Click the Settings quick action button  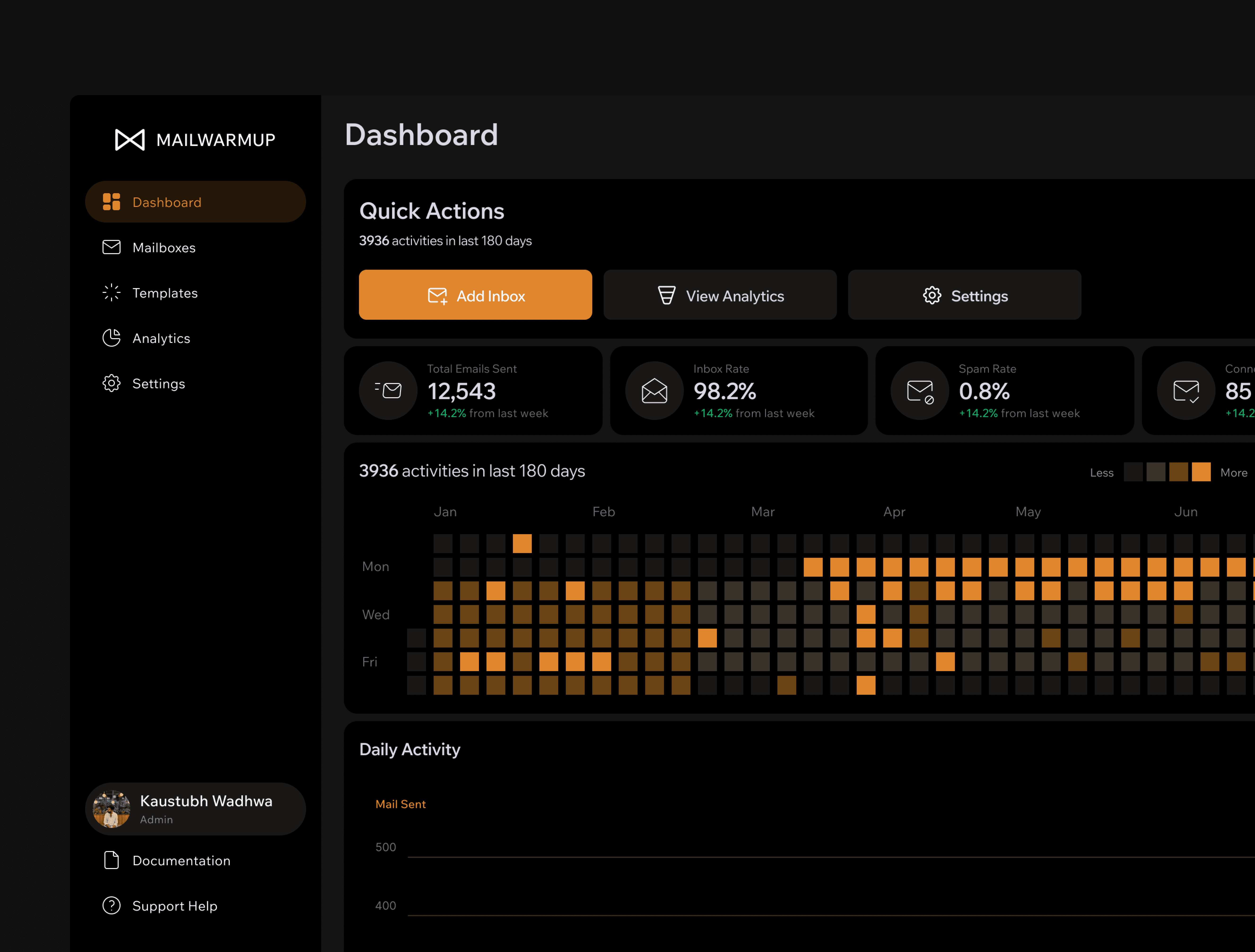964,295
